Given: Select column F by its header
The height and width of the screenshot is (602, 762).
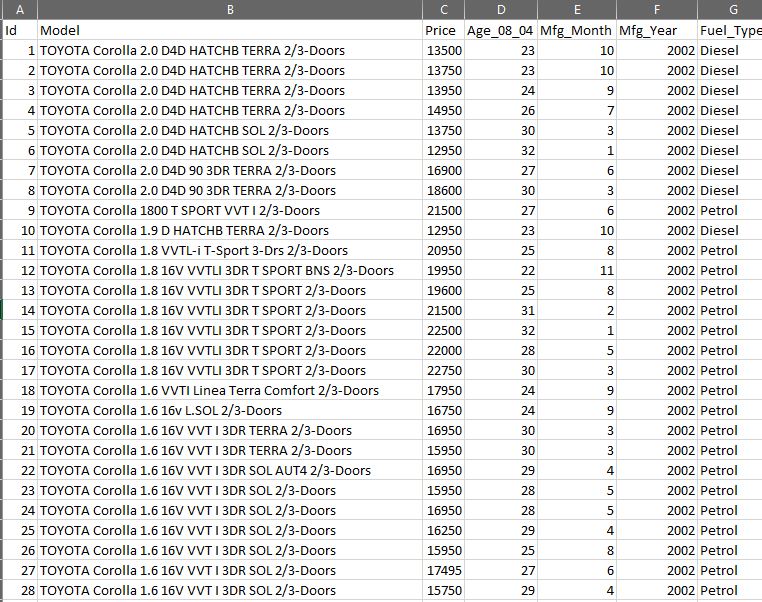Looking at the screenshot, I should tap(657, 9).
